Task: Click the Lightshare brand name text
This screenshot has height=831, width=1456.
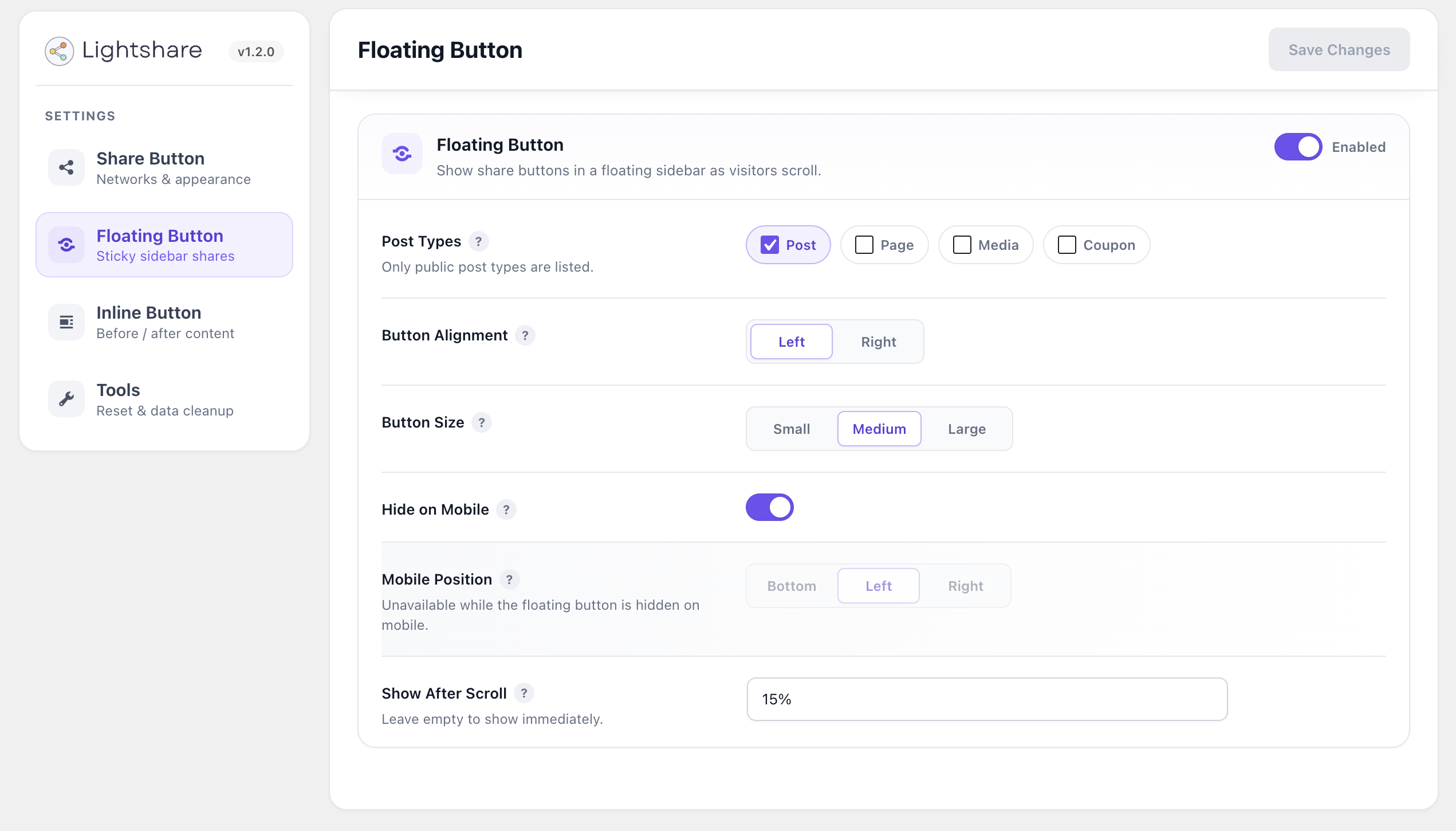Action: click(x=142, y=50)
